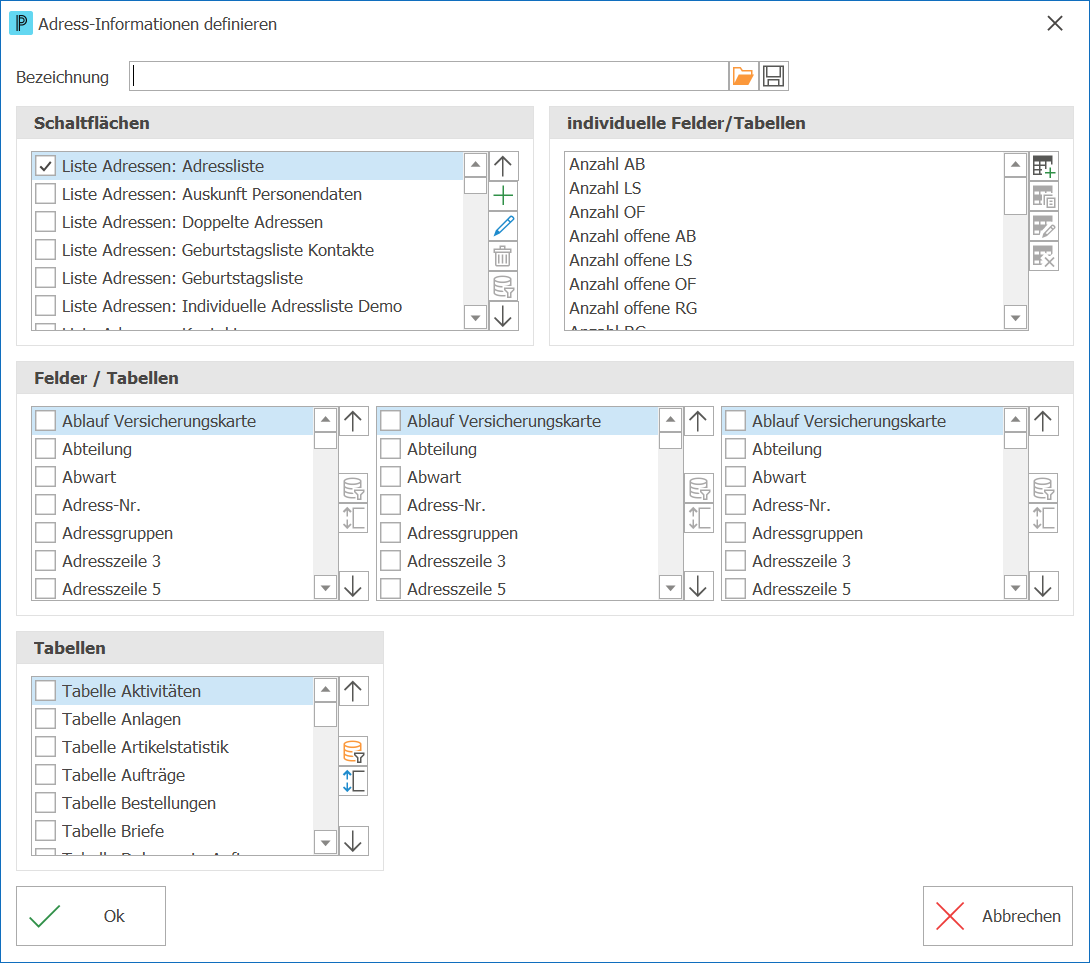Check Liste Adressen: Auskunft Personendaten
Viewport: 1090px width, 963px height.
point(46,194)
